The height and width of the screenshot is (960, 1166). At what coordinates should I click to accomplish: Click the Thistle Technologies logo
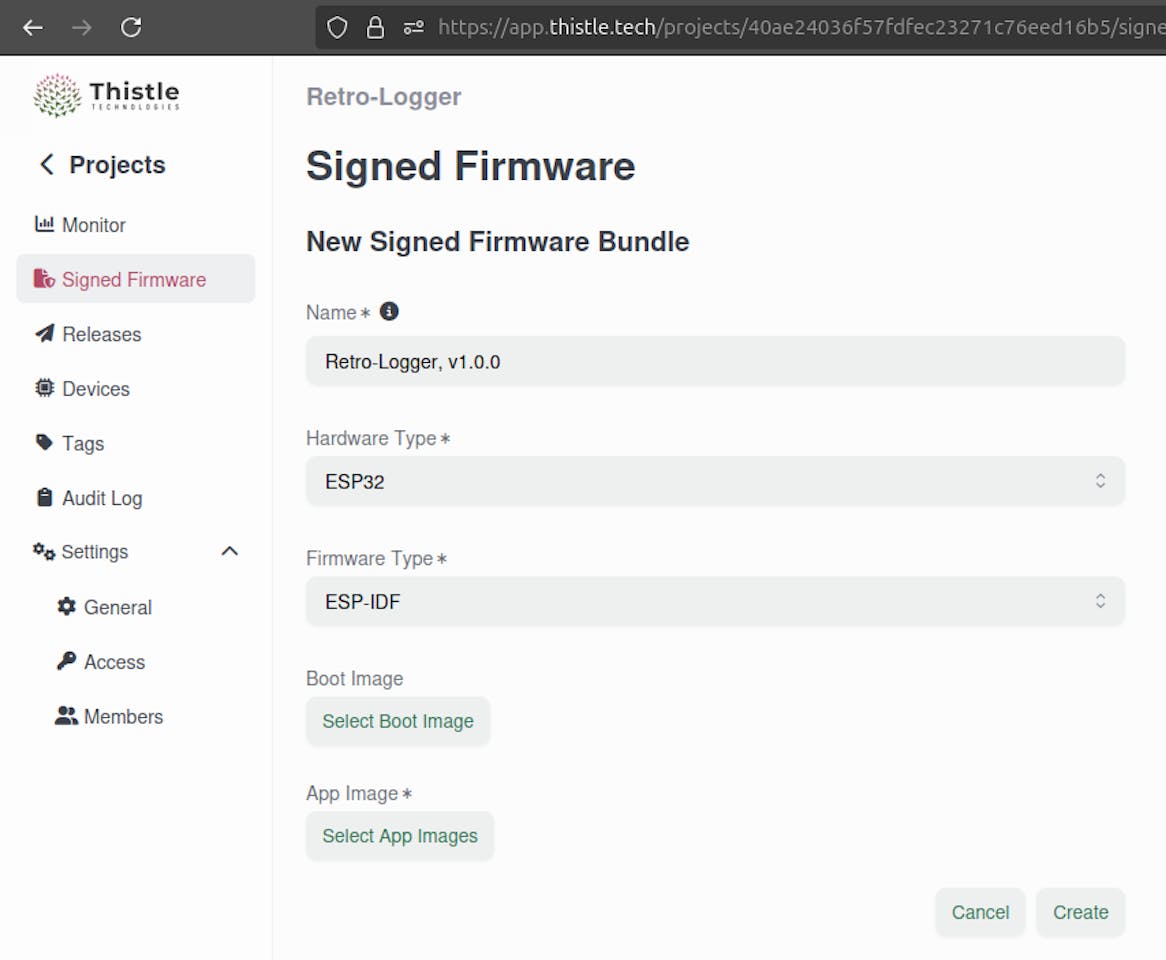point(107,95)
